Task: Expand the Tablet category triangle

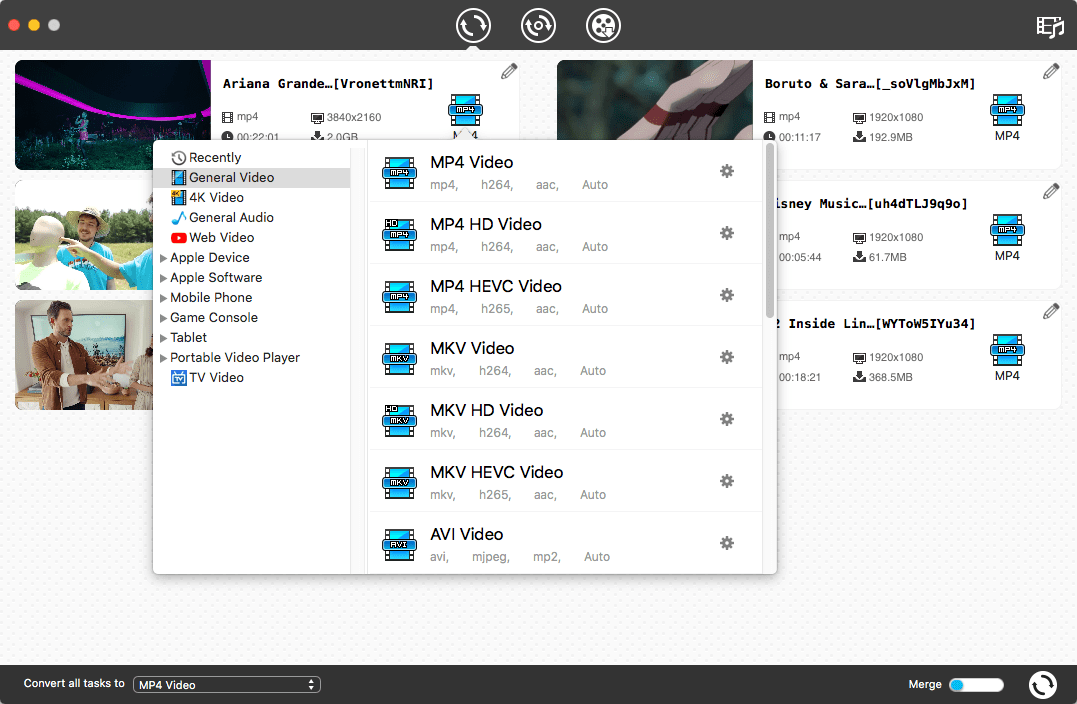Action: tap(163, 338)
